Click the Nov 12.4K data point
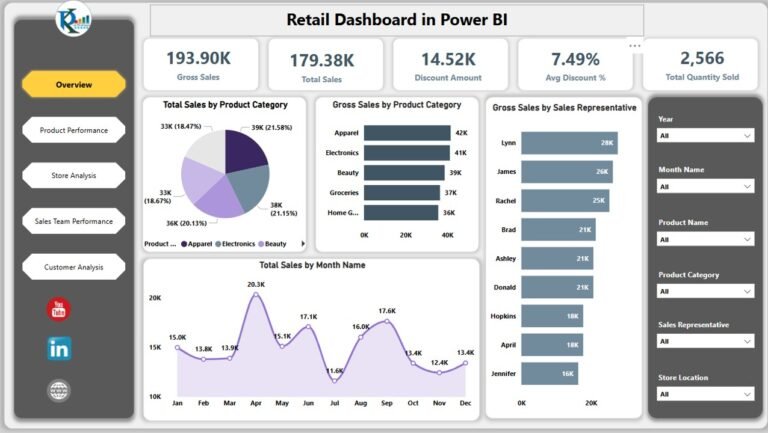 coord(439,373)
